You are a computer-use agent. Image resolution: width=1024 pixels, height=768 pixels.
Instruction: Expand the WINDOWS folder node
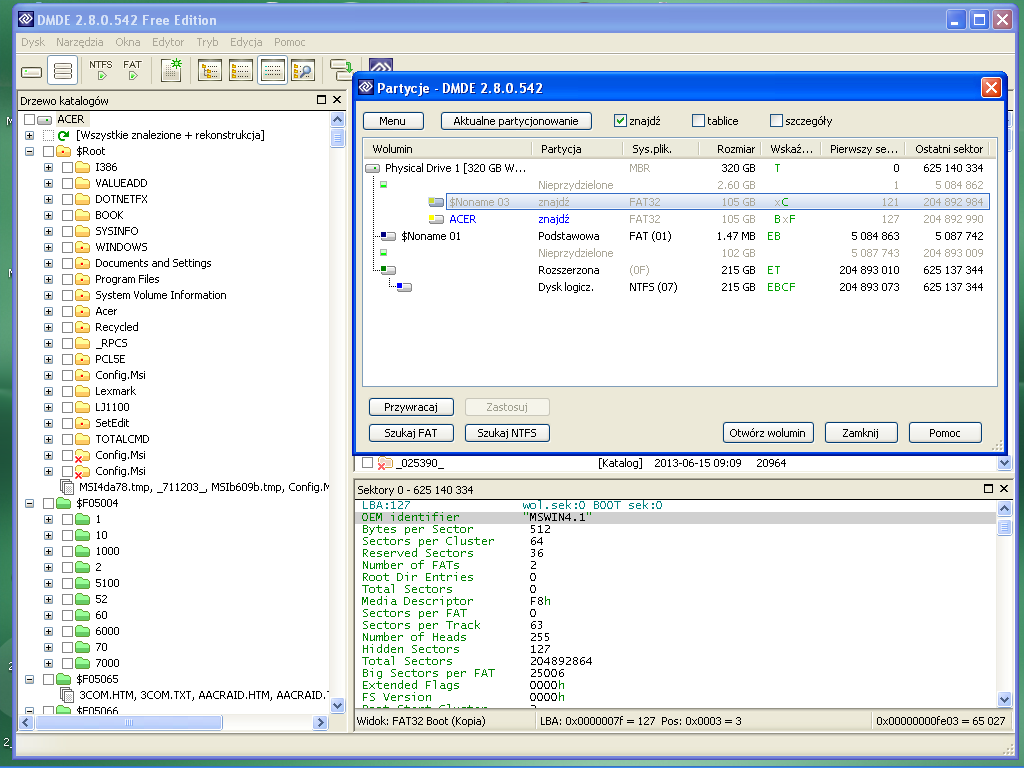(x=48, y=248)
